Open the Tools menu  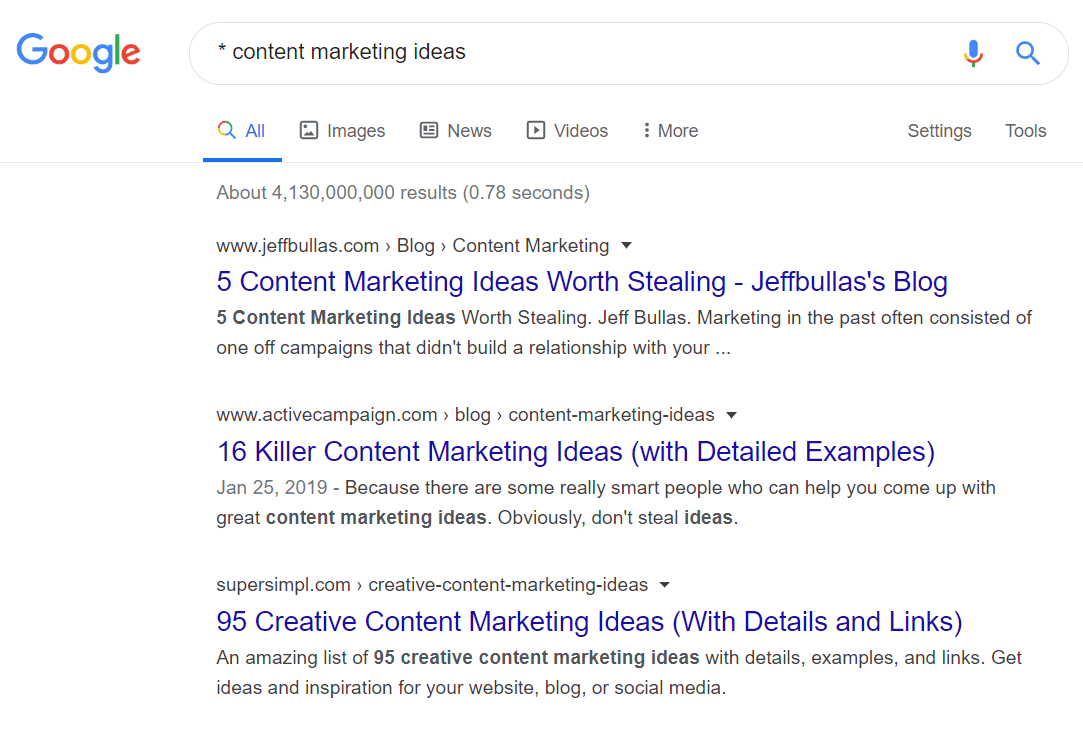1025,130
